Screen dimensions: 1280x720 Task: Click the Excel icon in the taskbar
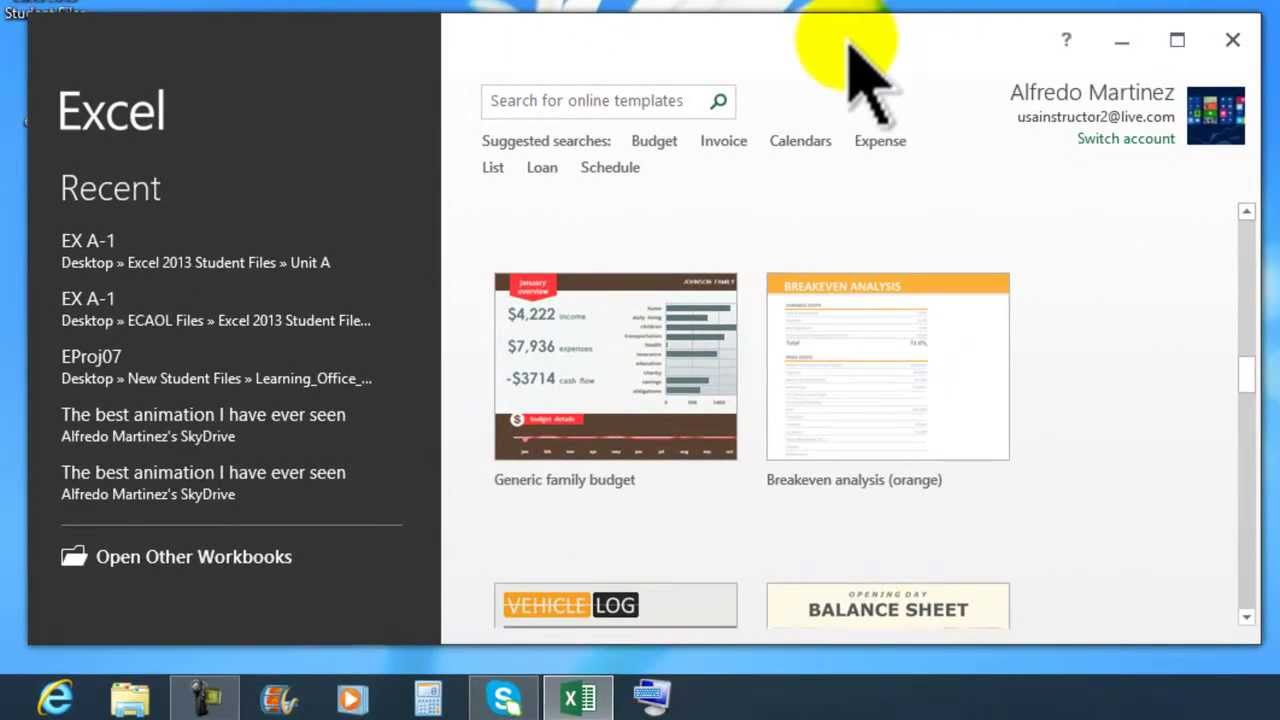[578, 698]
